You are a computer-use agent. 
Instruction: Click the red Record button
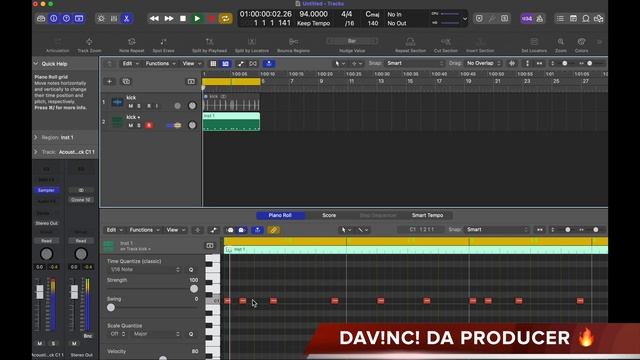(211, 18)
